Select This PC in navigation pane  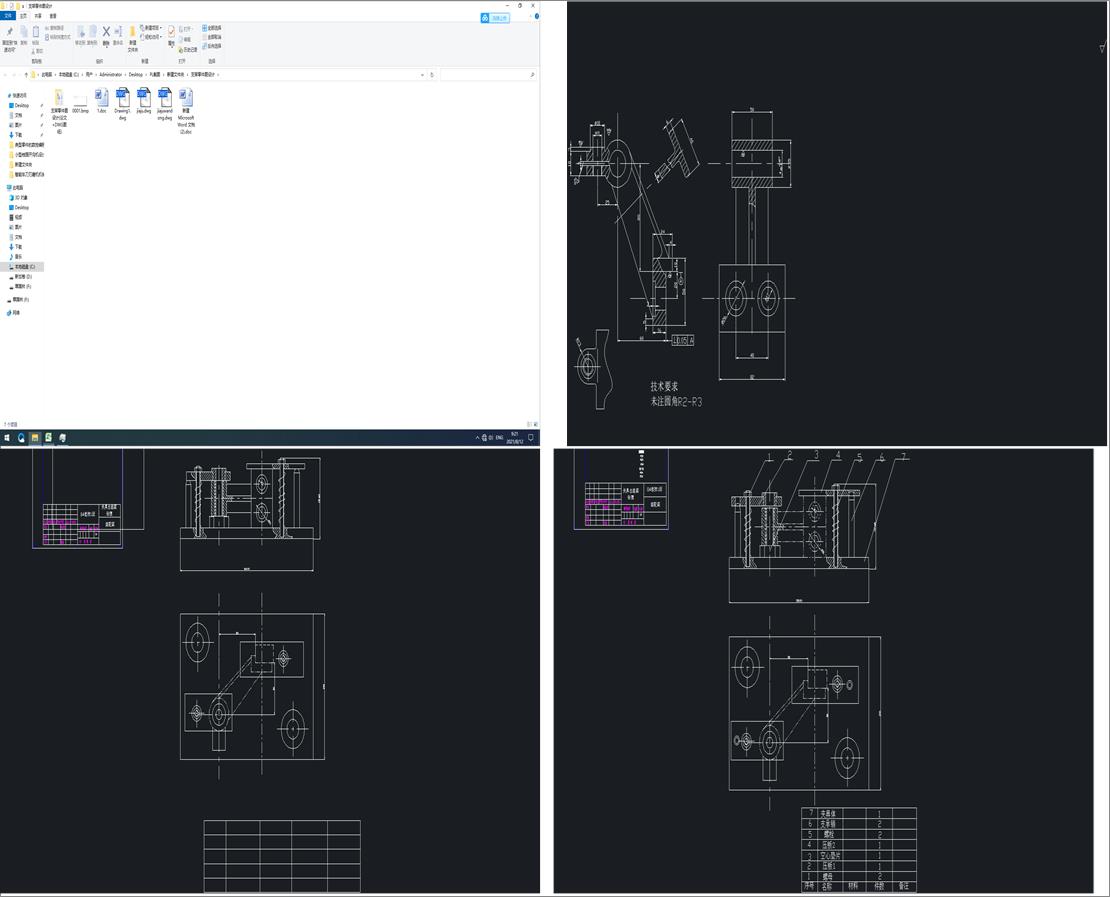pyautogui.click(x=16, y=188)
